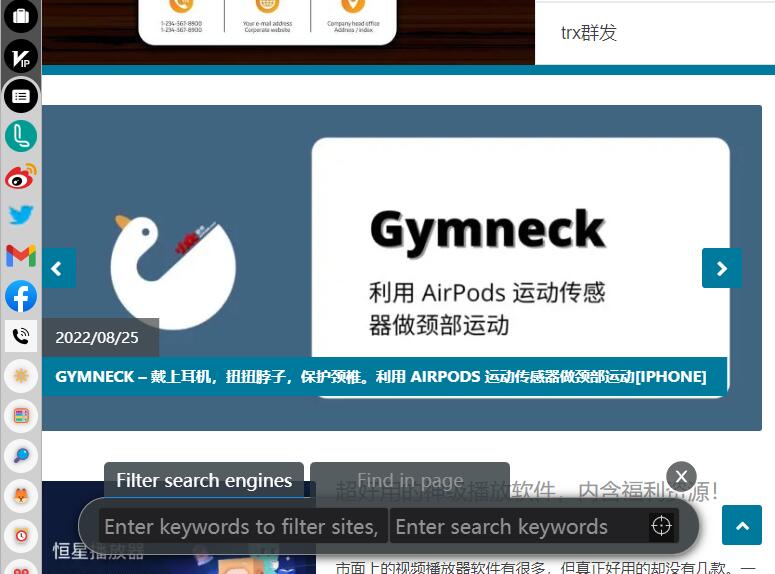Open the Twitter sidebar icon
This screenshot has width=775, height=574.
click(x=21, y=215)
